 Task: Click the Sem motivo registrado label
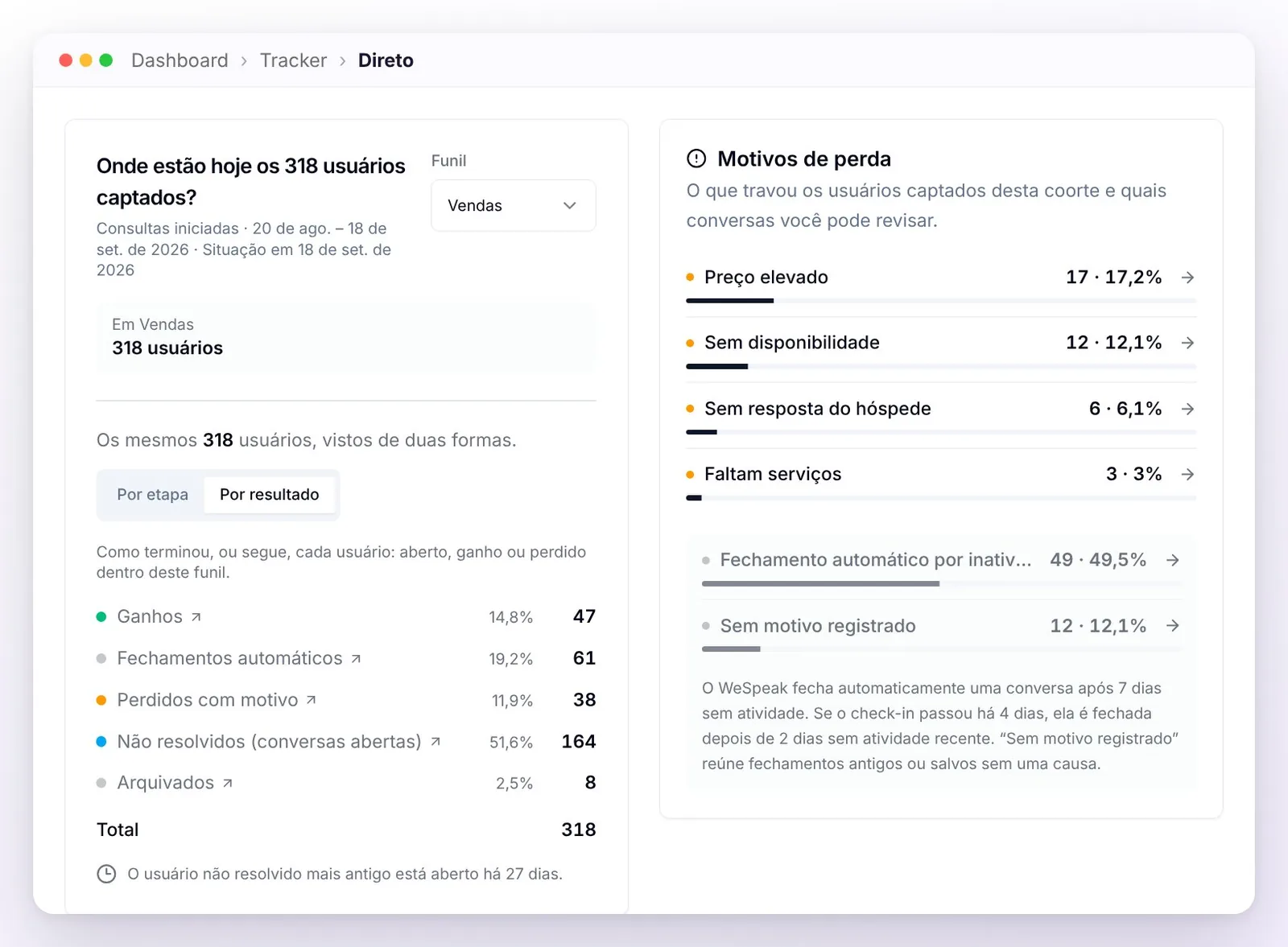coord(818,626)
